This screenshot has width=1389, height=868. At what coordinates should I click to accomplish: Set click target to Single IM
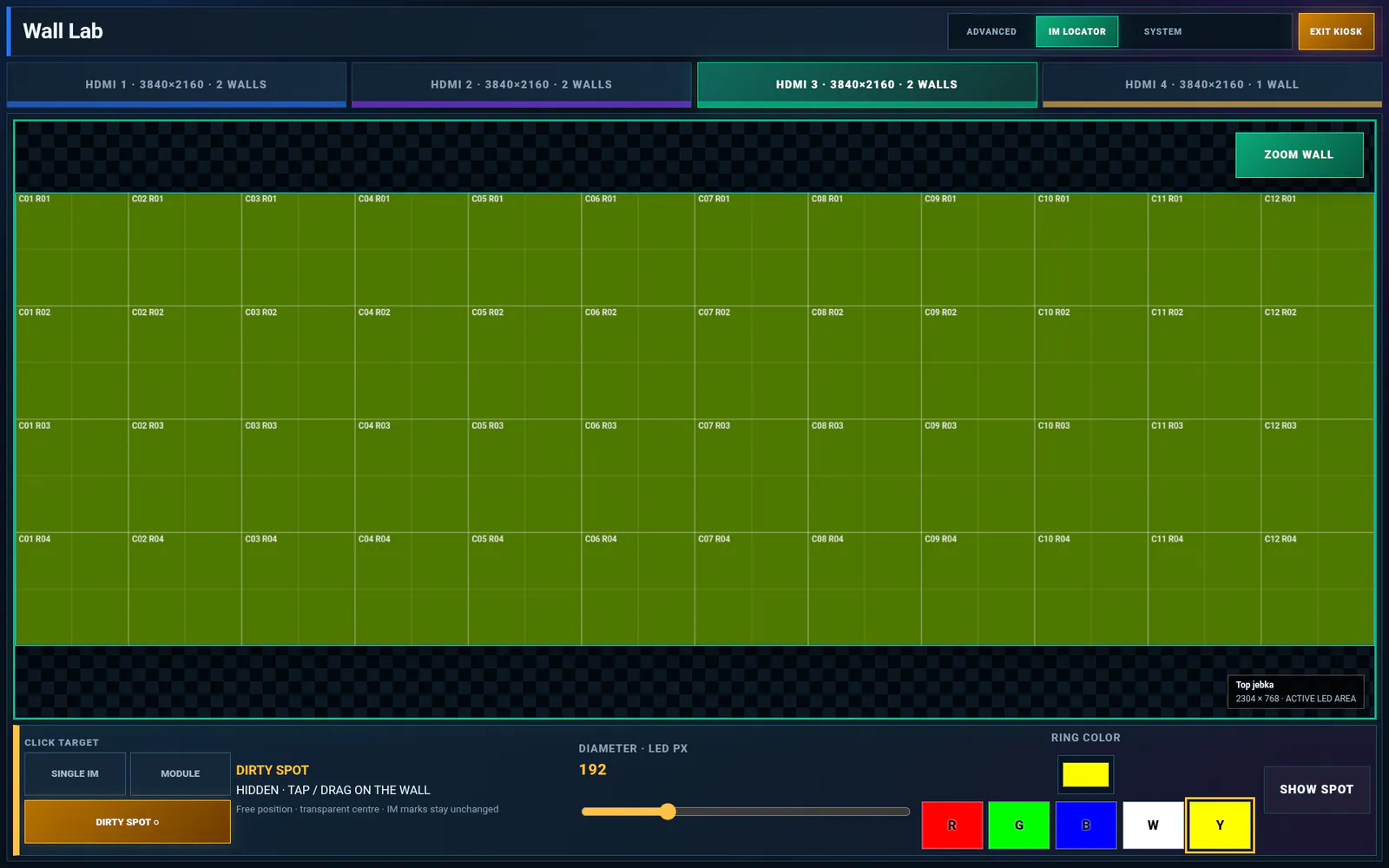coord(75,773)
